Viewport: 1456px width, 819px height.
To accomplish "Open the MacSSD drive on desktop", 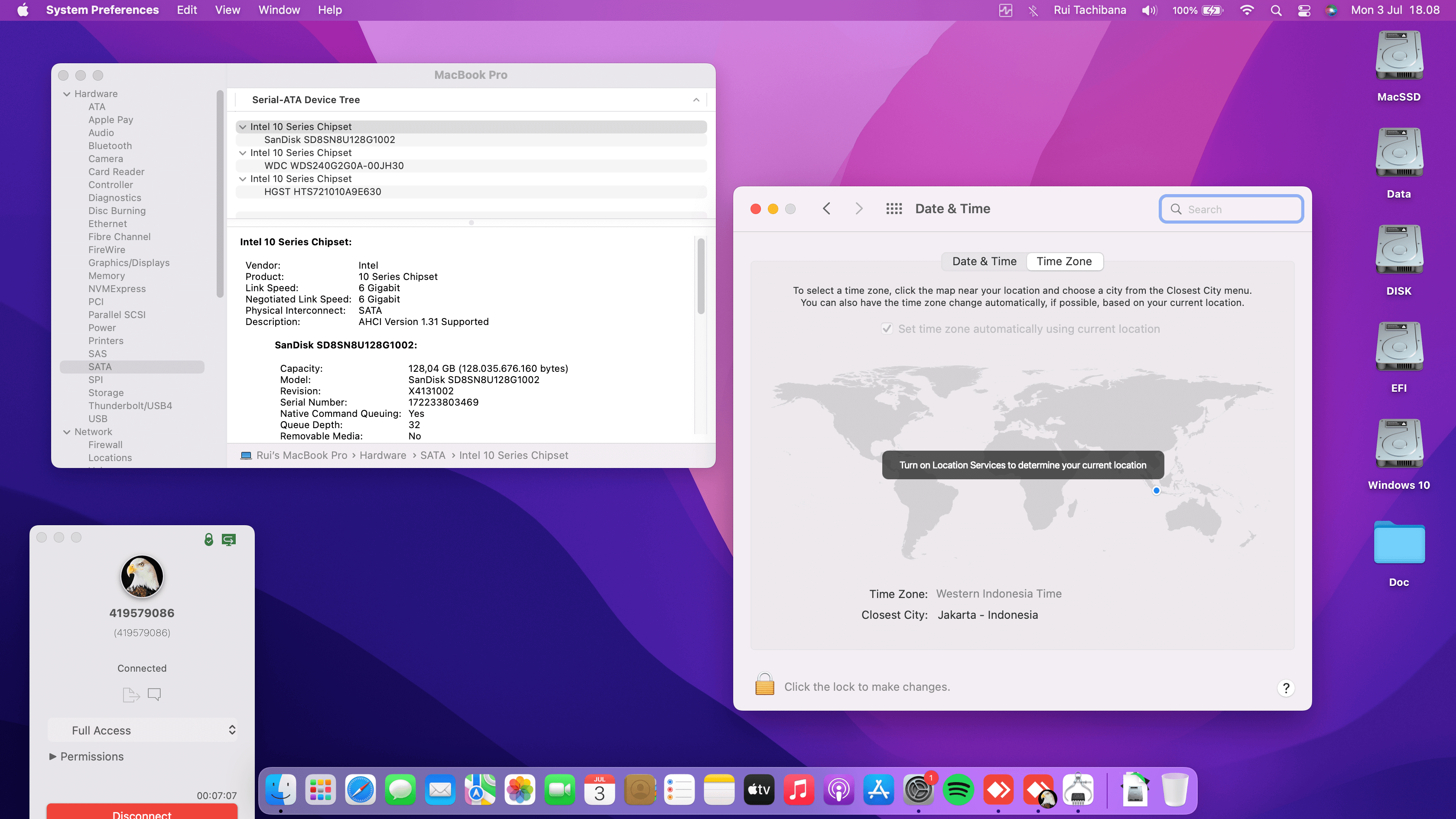I will coord(1399,56).
